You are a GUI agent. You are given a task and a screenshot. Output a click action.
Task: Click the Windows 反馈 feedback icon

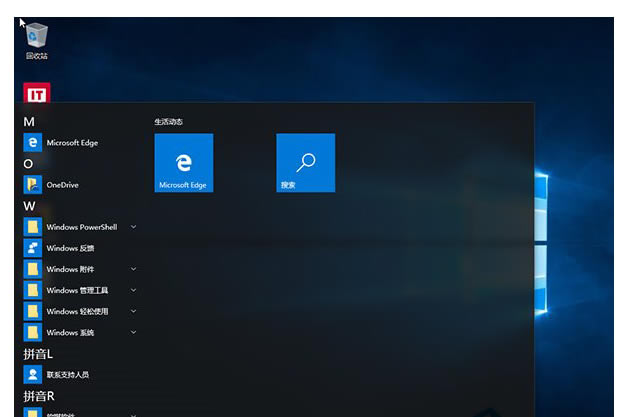(32, 248)
